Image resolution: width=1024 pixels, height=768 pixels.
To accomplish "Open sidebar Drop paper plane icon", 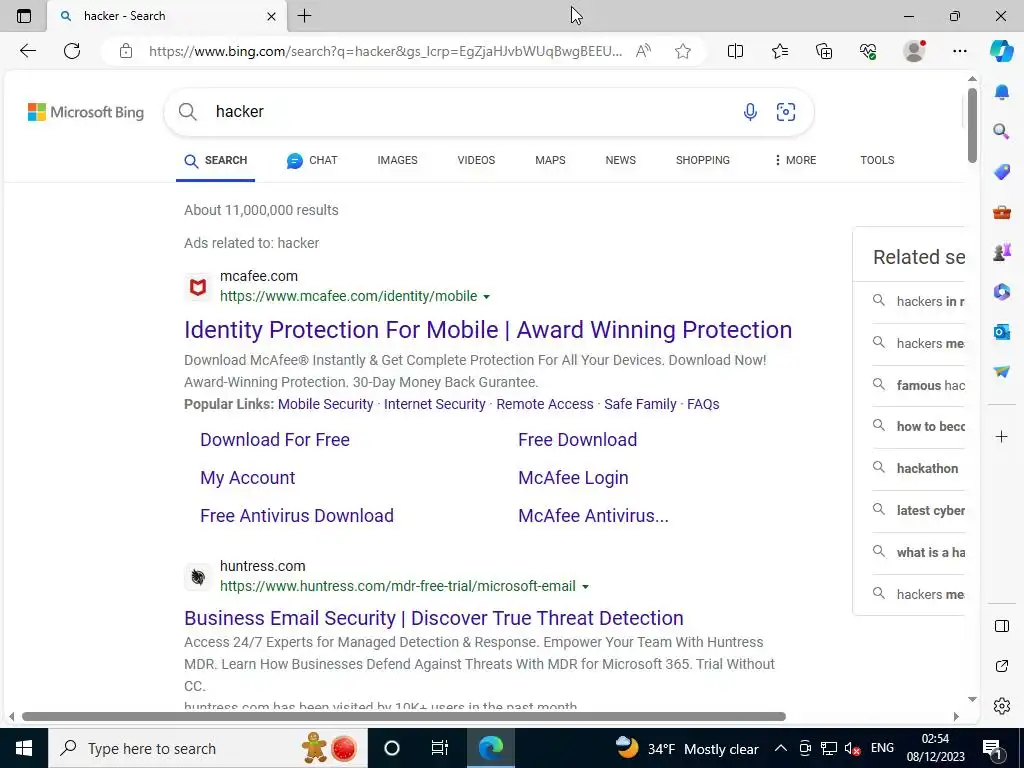I will 1002,371.
